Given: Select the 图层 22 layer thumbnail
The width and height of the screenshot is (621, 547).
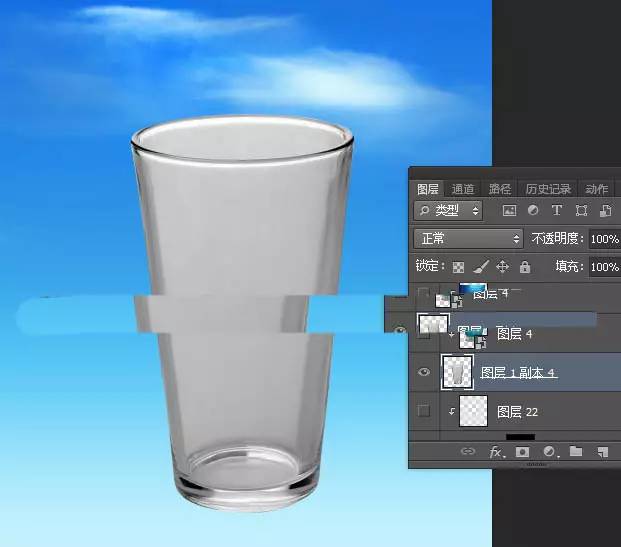Looking at the screenshot, I should pos(472,411).
